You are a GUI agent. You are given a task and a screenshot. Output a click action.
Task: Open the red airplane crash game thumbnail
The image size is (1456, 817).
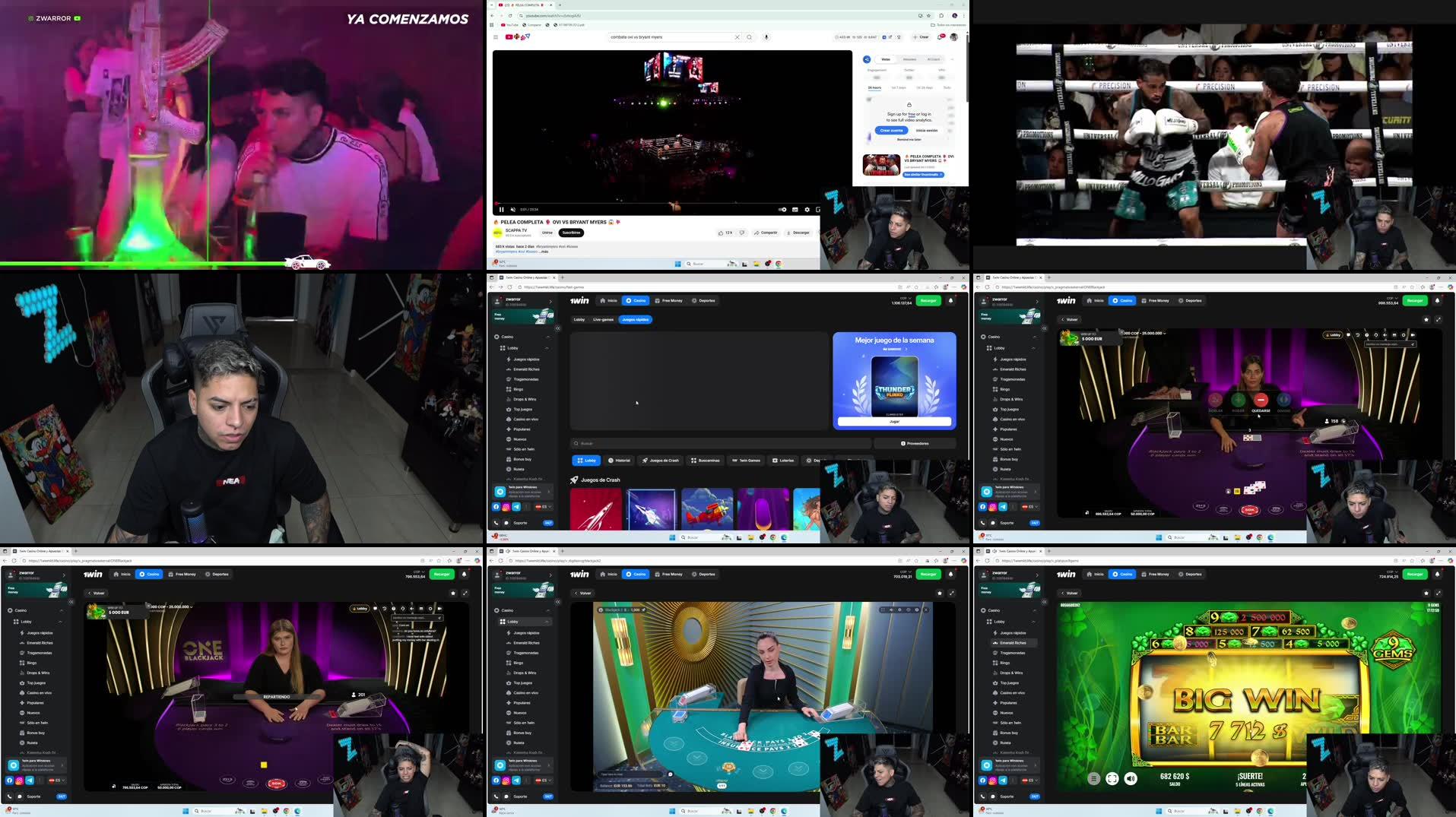[x=707, y=509]
